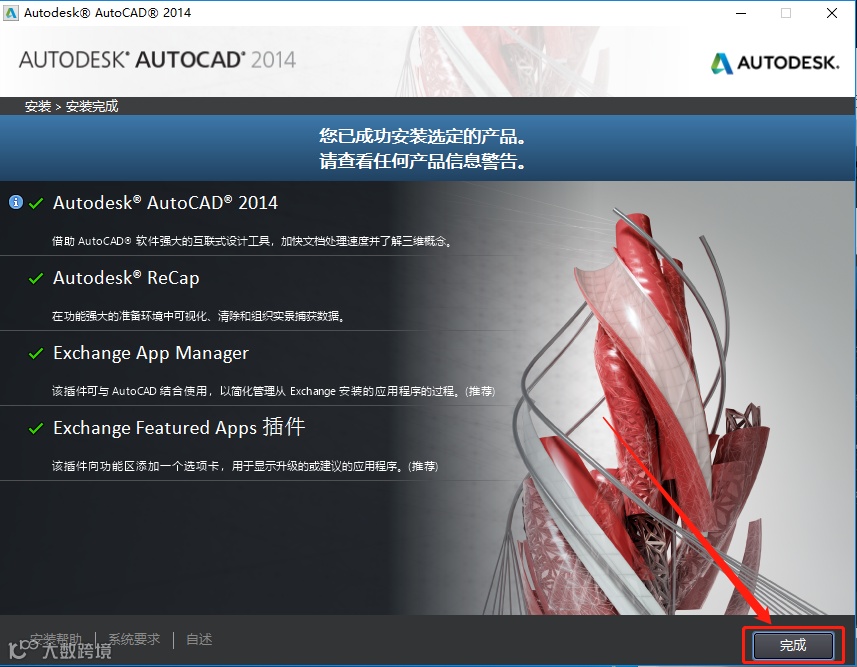
Task: Click the Autodesk logo in the header
Action: tap(774, 63)
